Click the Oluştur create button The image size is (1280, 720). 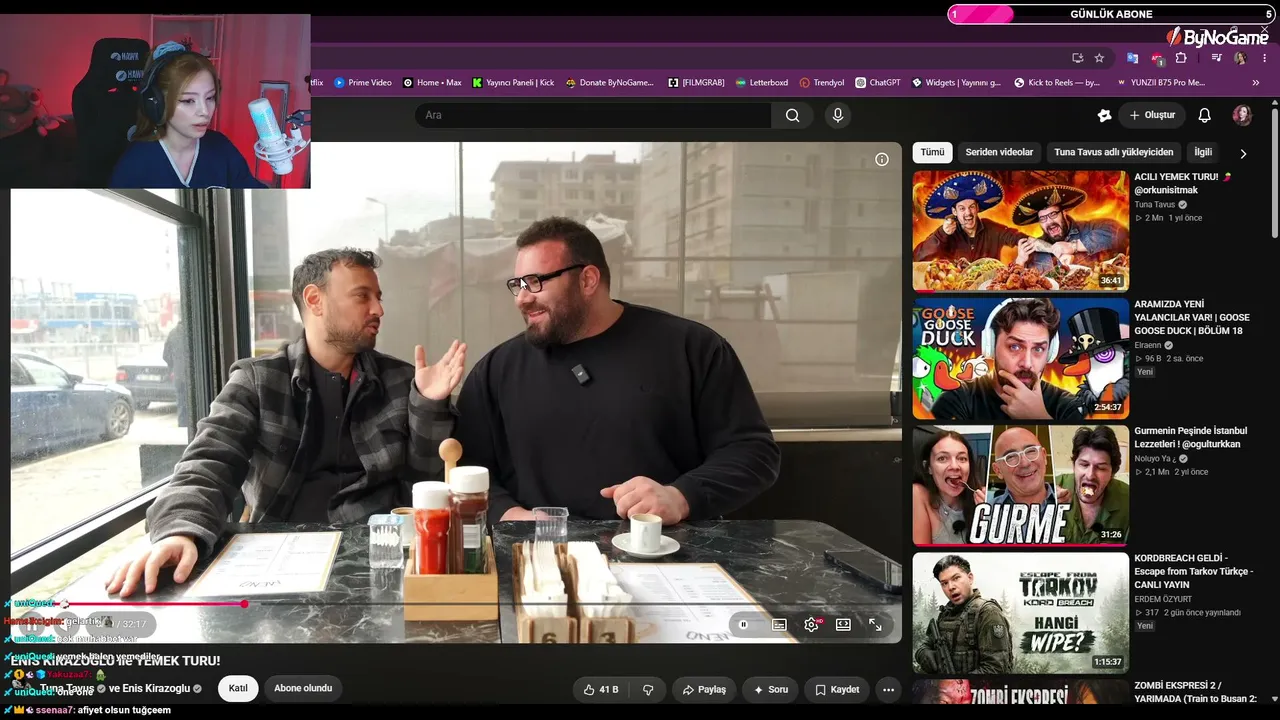click(x=1152, y=115)
